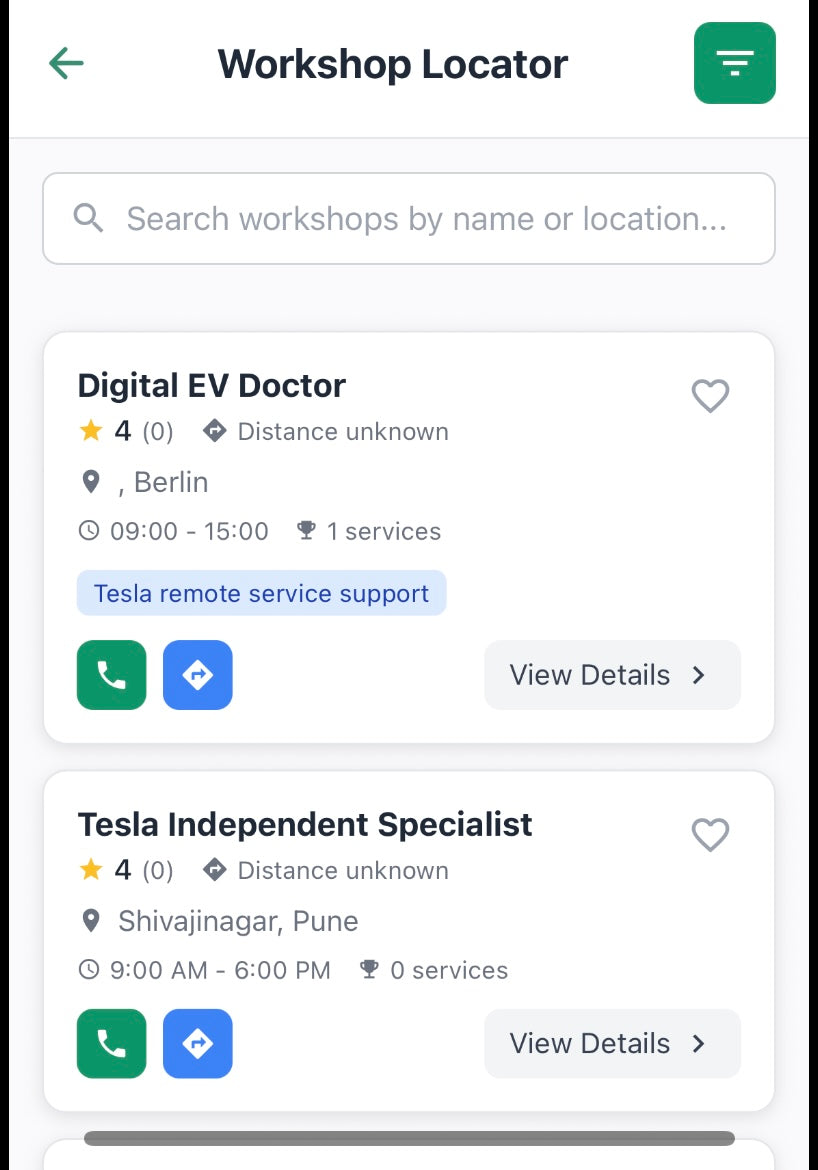The image size is (818, 1170).
Task: Click the horizontal scrollbar at bottom
Action: (x=409, y=1138)
